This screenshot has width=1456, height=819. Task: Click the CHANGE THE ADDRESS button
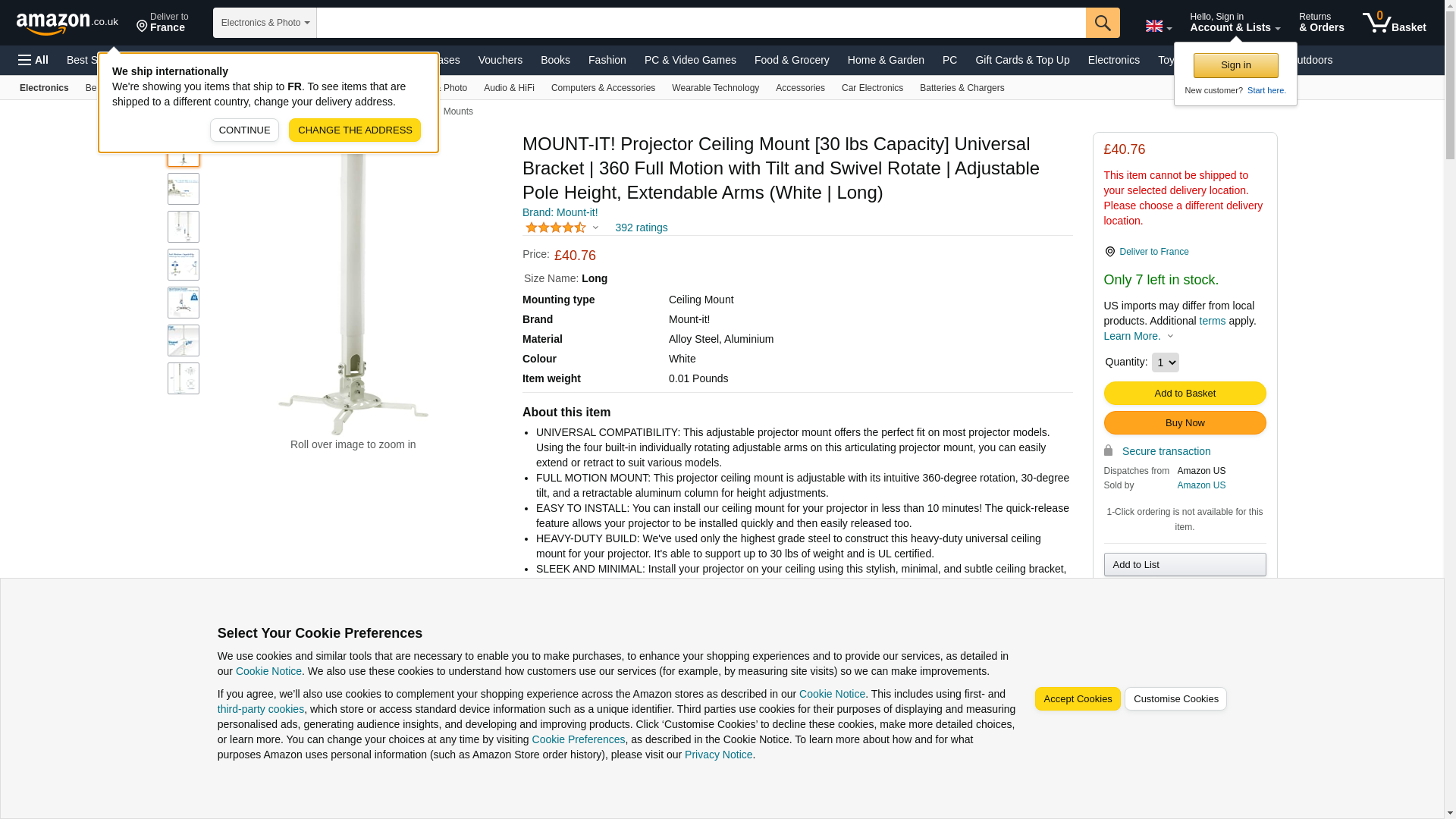click(354, 130)
